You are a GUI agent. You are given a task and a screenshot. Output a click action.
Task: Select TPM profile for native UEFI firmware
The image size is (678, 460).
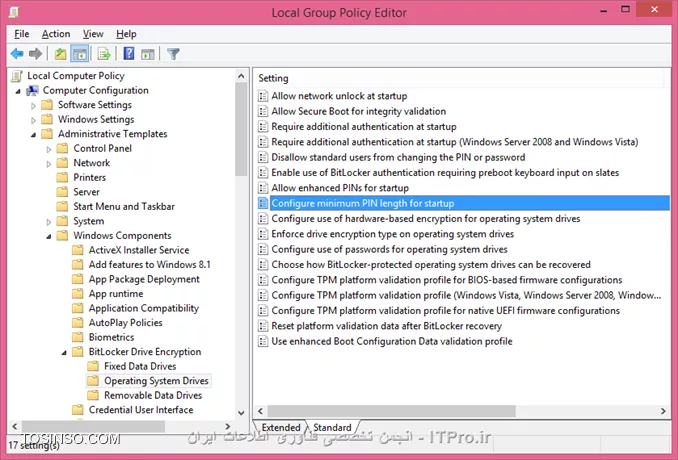click(x=445, y=311)
